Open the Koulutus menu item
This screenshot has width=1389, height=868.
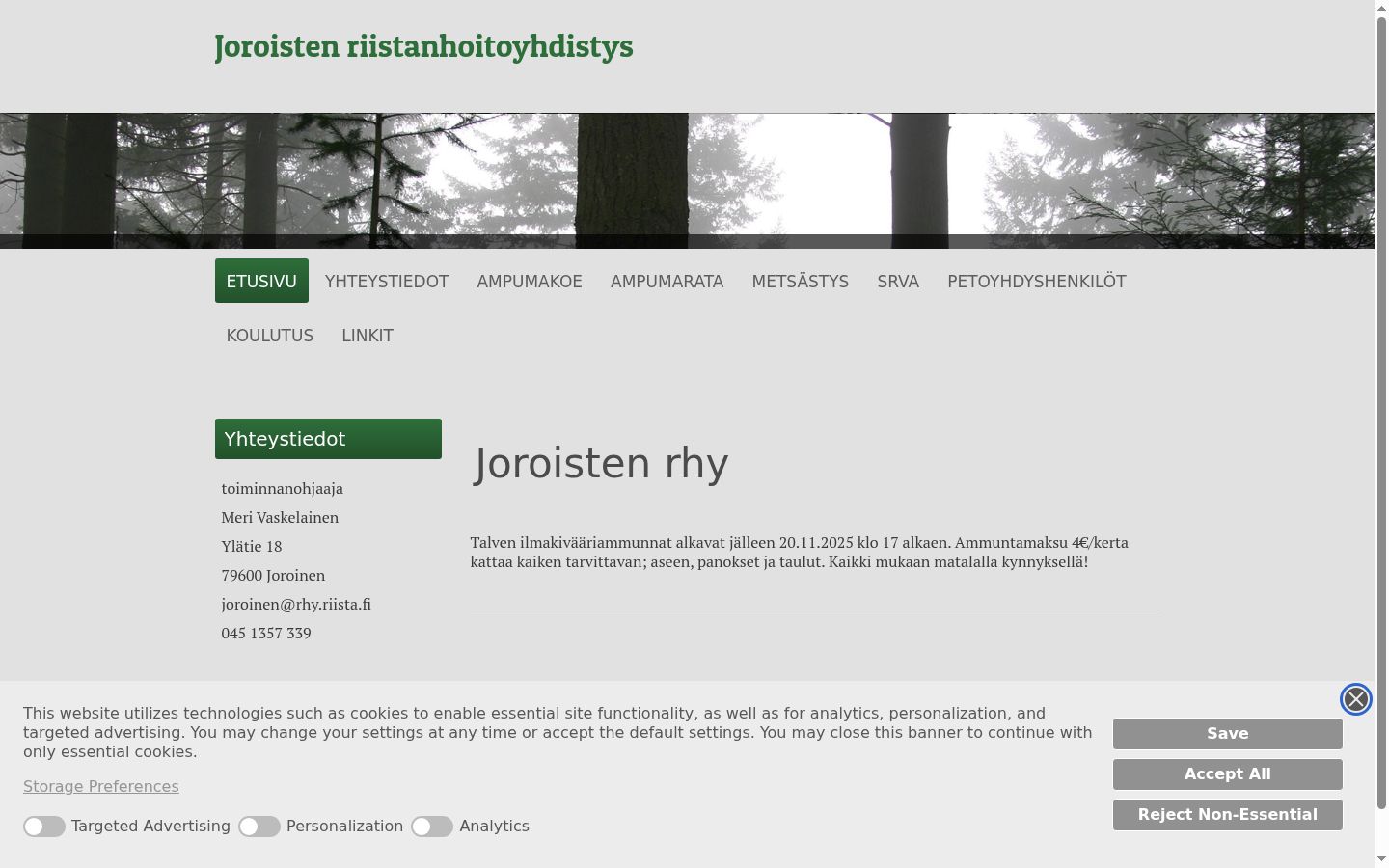click(270, 336)
